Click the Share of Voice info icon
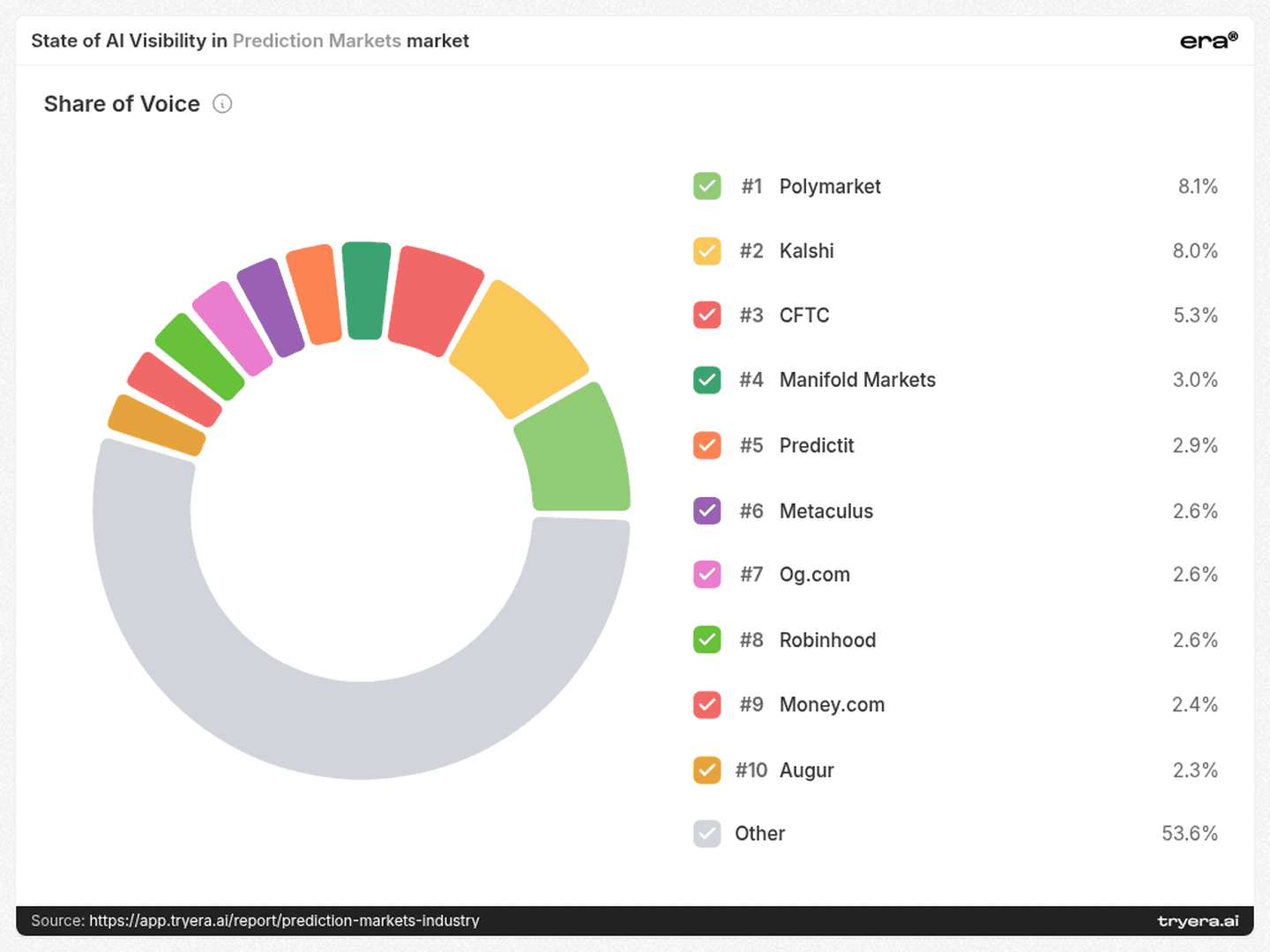 tap(222, 104)
